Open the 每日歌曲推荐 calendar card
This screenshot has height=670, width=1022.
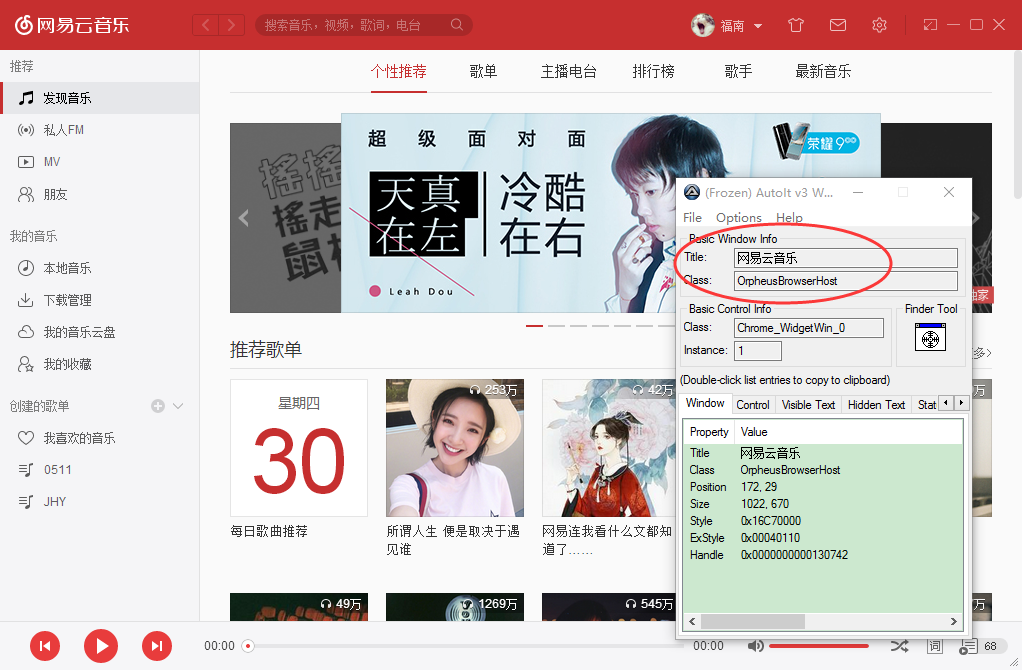[299, 448]
